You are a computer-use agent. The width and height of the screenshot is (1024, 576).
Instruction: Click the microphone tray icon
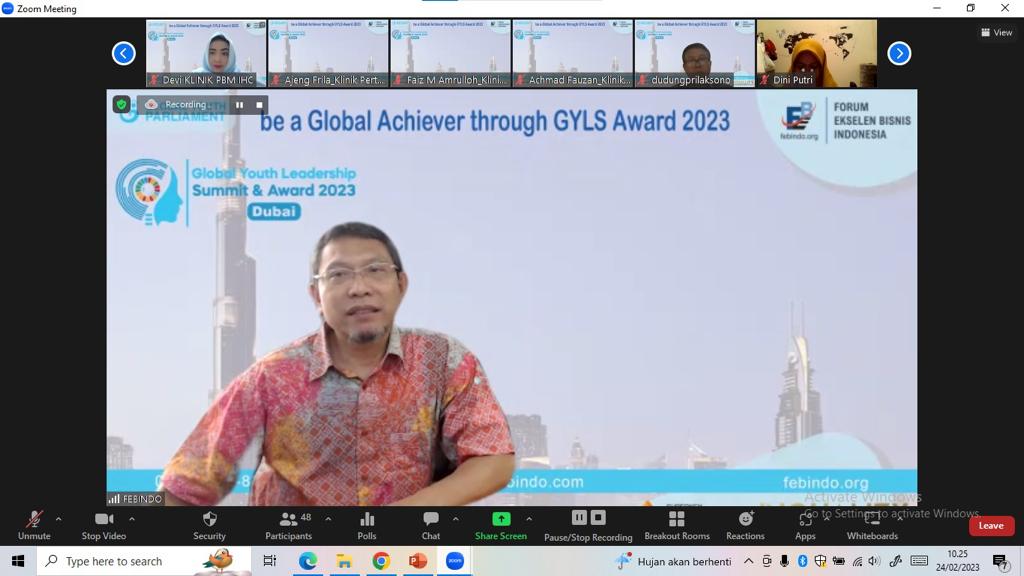coord(784,561)
